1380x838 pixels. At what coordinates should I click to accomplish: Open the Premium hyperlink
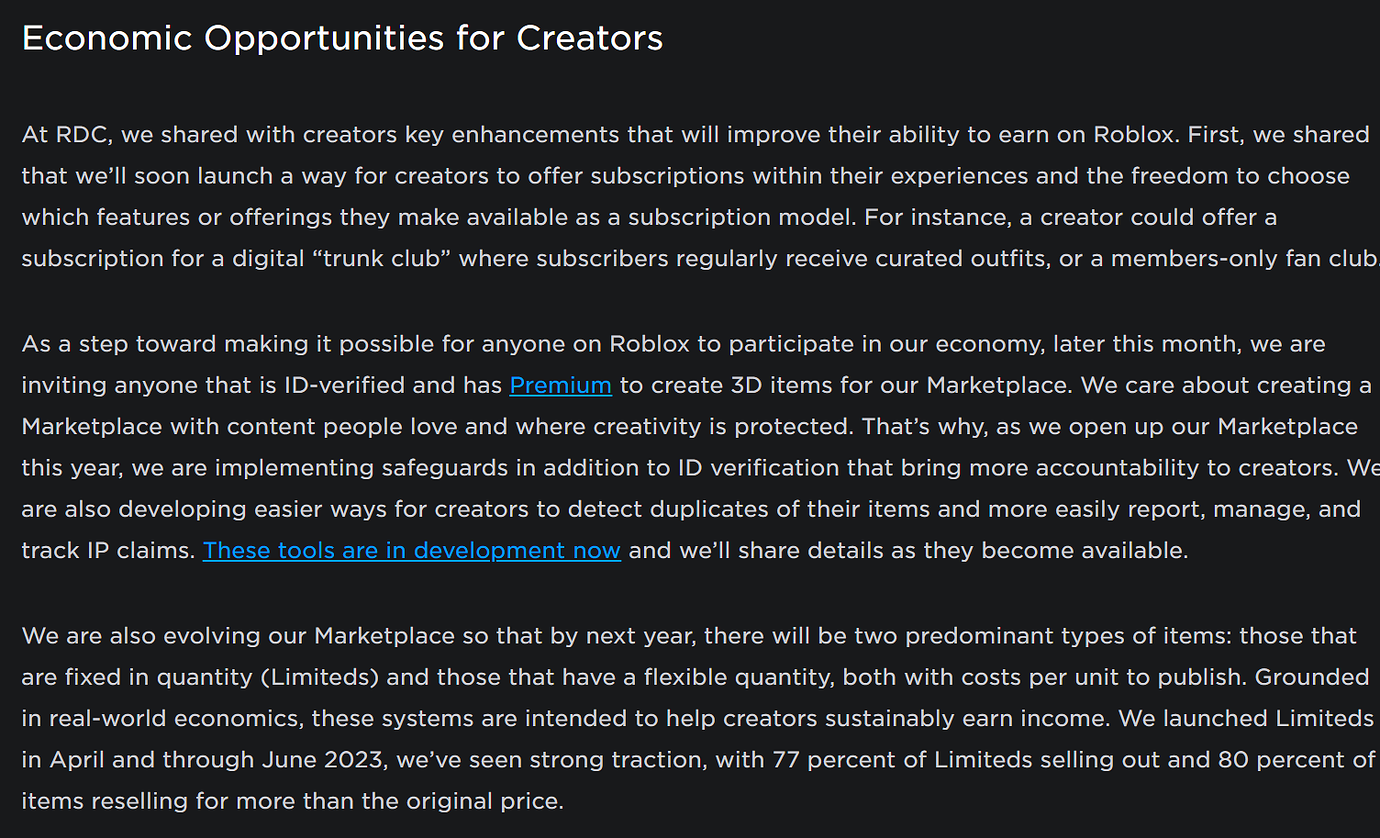pyautogui.click(x=560, y=385)
